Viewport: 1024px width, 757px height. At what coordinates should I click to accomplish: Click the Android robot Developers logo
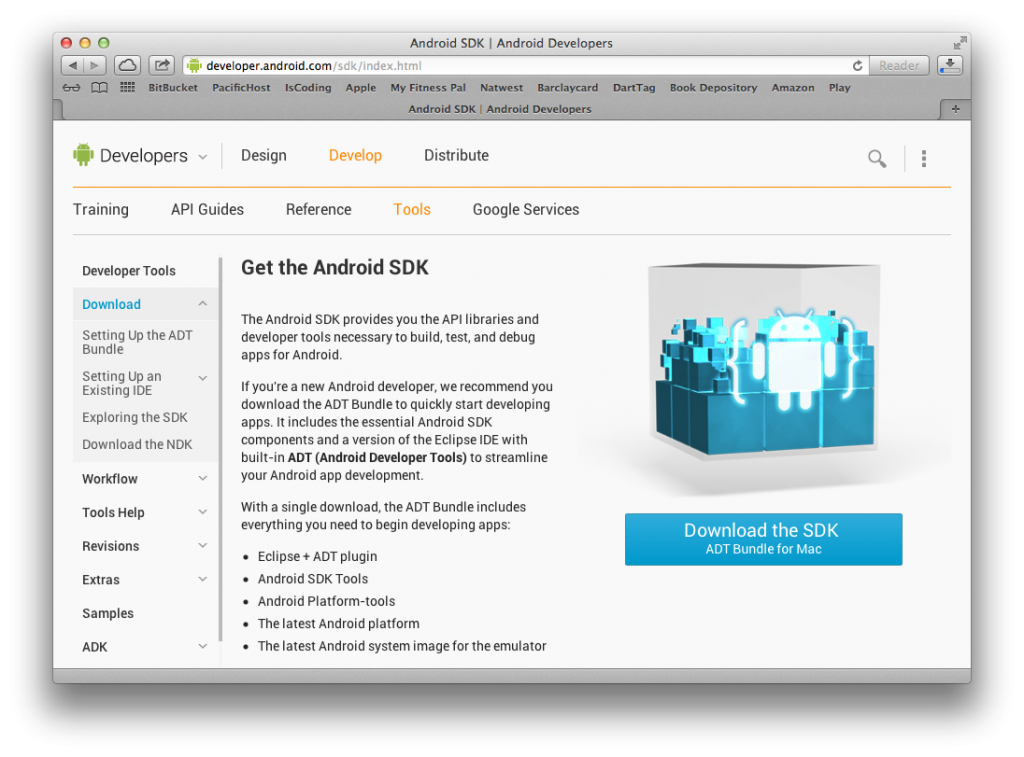tap(84, 155)
